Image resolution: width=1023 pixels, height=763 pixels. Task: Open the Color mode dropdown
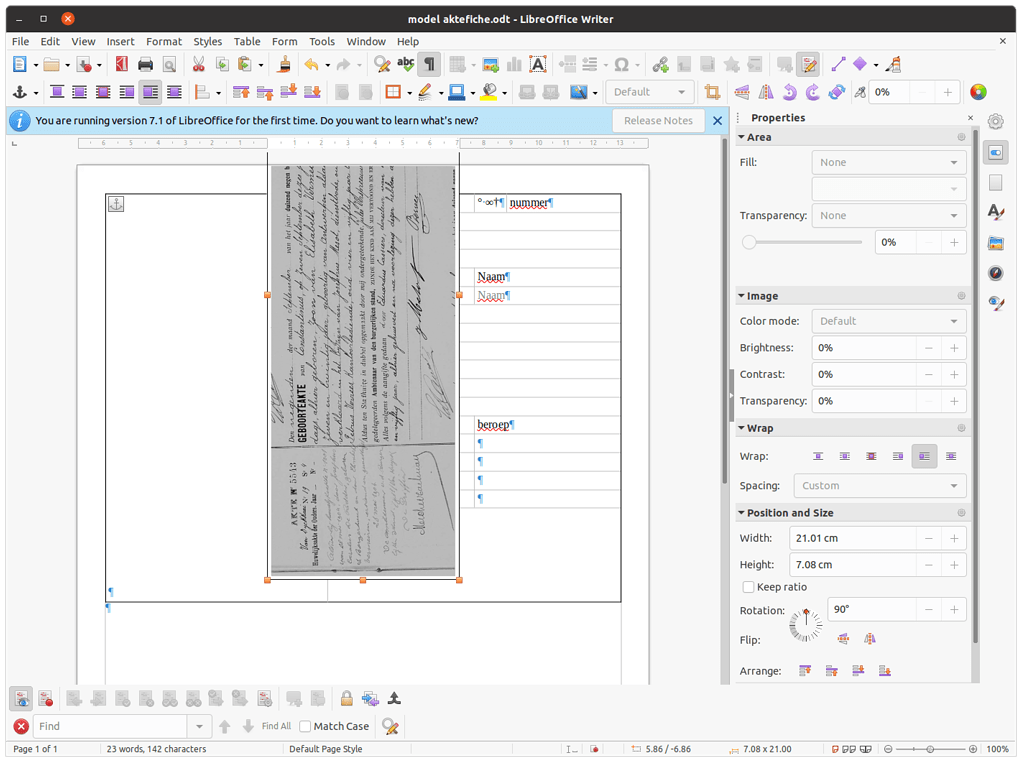click(x=889, y=321)
